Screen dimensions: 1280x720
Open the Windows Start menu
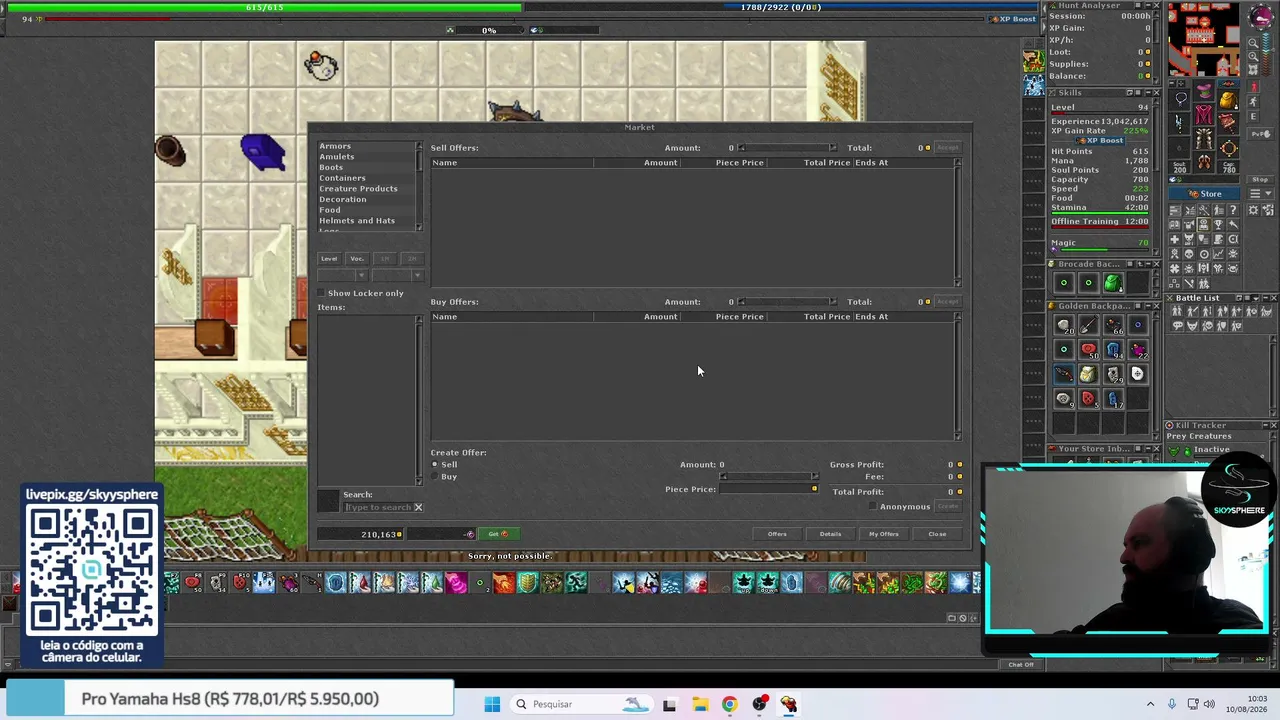point(492,704)
